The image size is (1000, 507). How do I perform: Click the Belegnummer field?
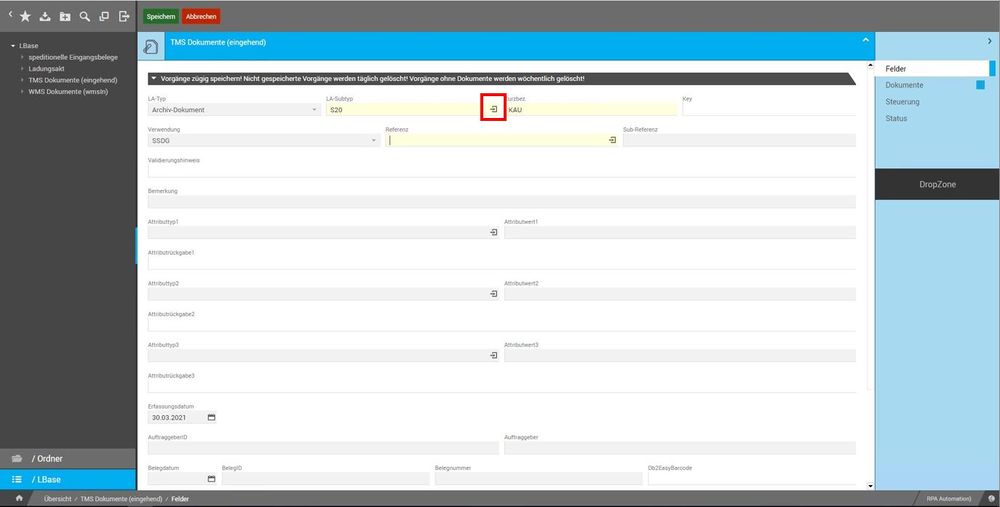click(538, 479)
